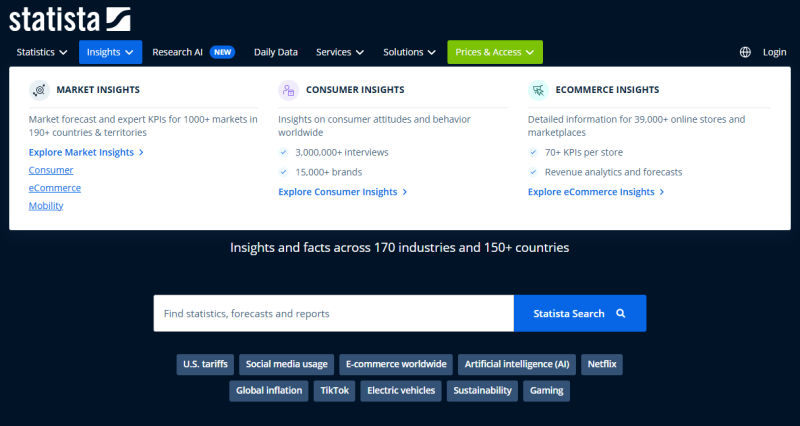Screen dimensions: 800x426
Task: Open Research AI page
Action: click(178, 52)
